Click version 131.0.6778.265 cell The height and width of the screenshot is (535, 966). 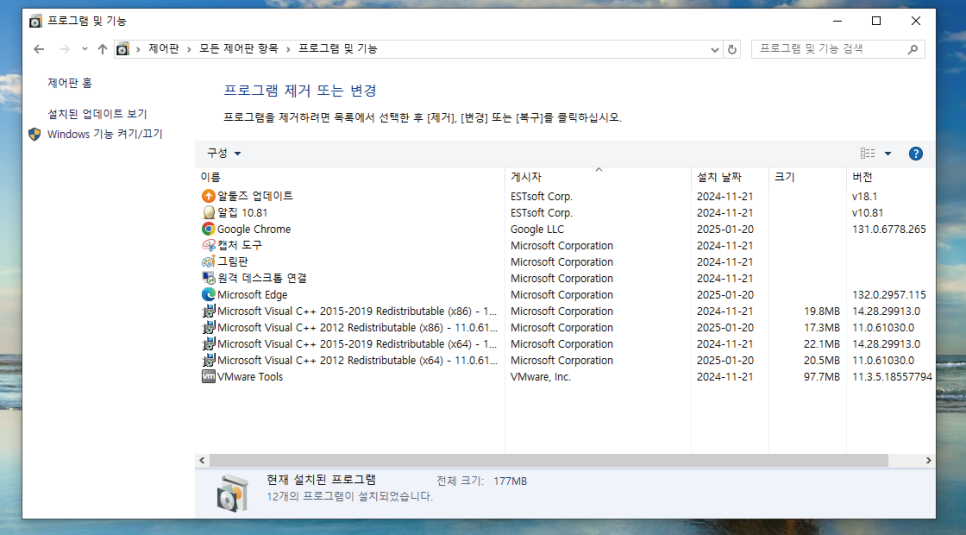889,229
